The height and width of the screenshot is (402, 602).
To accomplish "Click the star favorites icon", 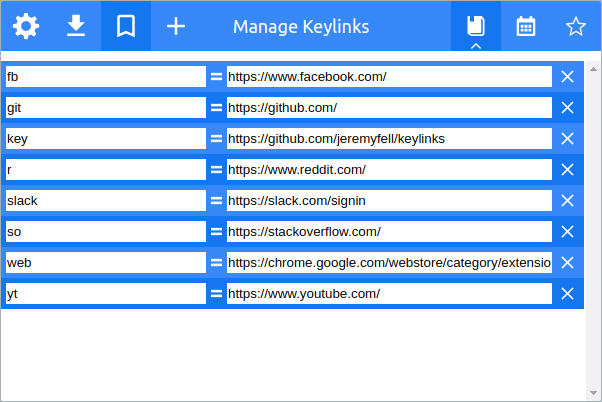I will point(576,26).
